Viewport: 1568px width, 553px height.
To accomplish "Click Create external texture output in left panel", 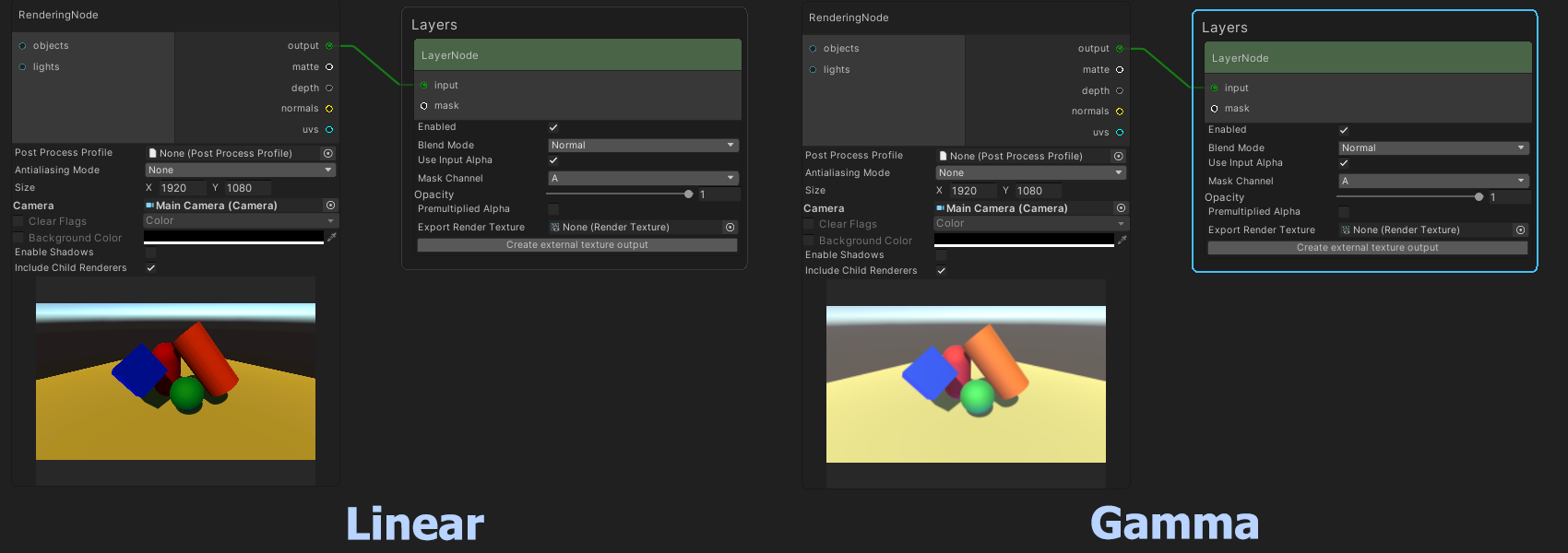I will point(577,245).
